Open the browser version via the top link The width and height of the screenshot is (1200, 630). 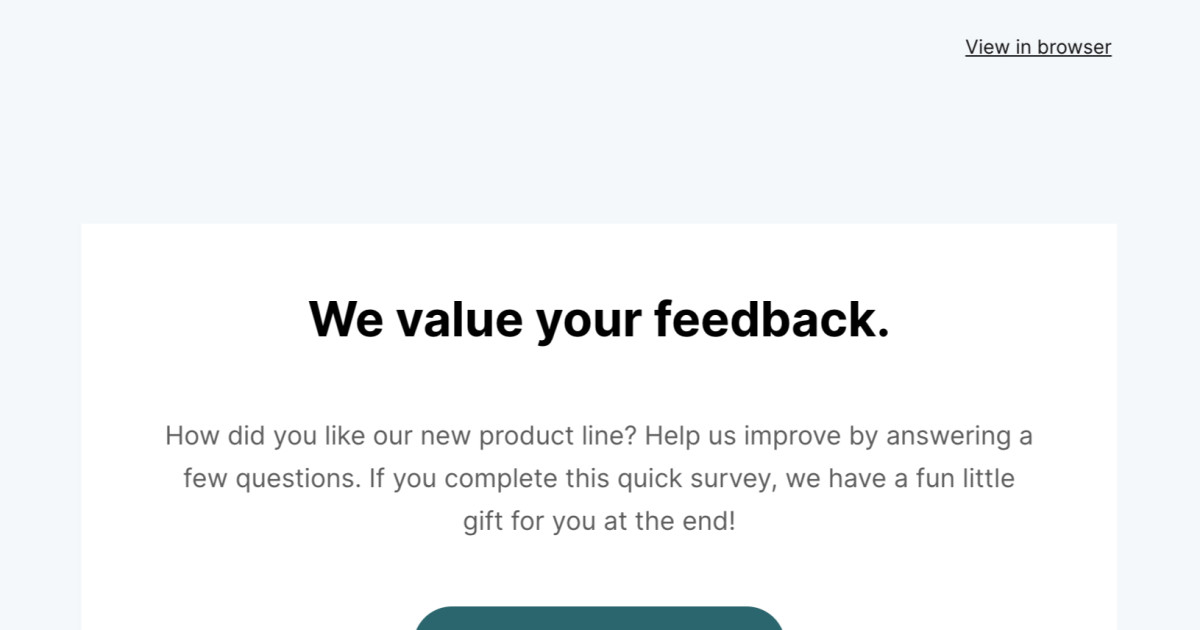(1037, 47)
